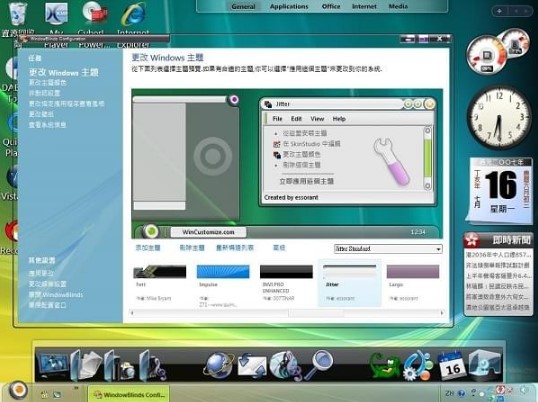Click the green crocodile dock icon
This screenshot has height=402, width=538.
(x=385, y=366)
